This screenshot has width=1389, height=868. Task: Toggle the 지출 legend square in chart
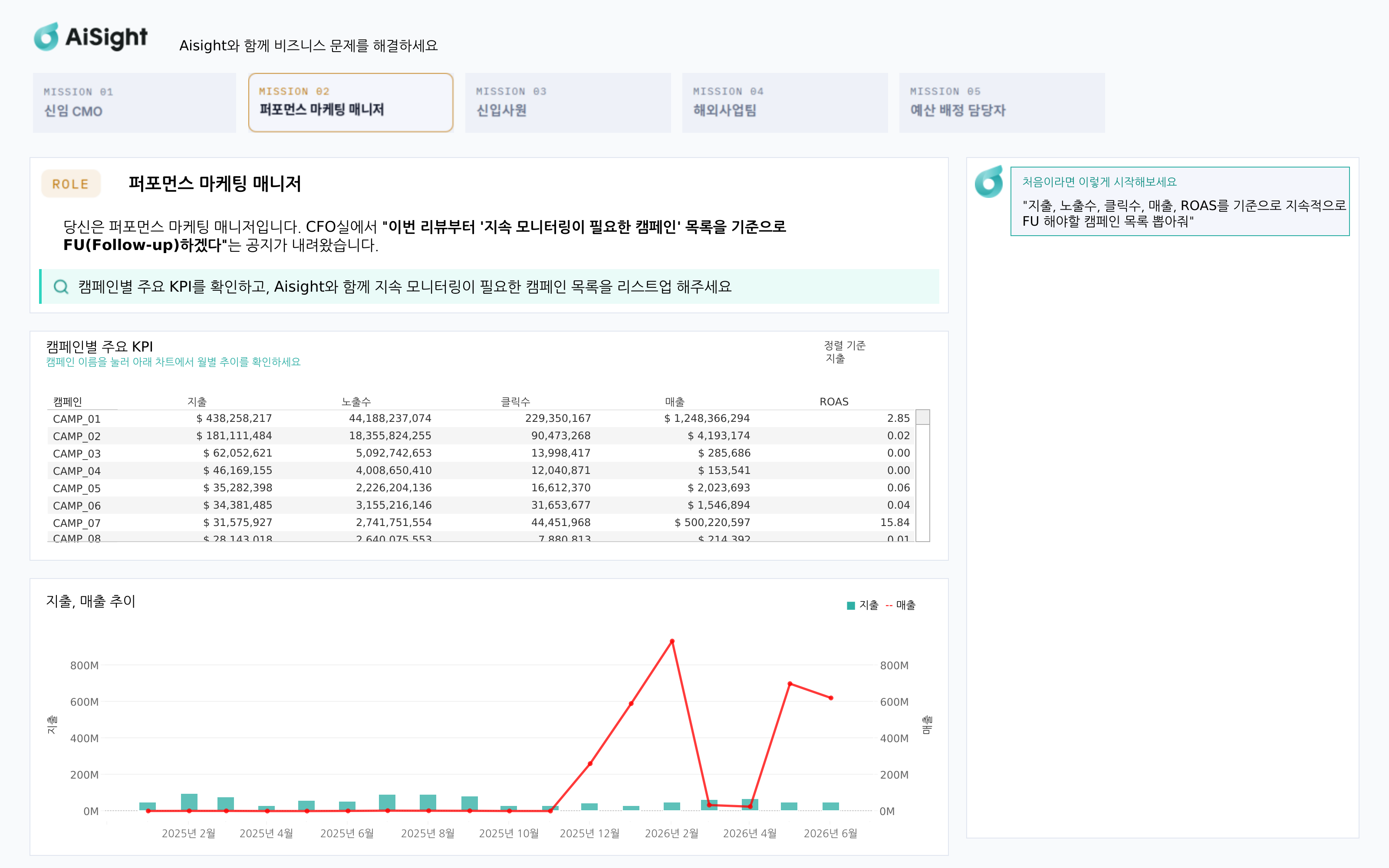[x=851, y=605]
